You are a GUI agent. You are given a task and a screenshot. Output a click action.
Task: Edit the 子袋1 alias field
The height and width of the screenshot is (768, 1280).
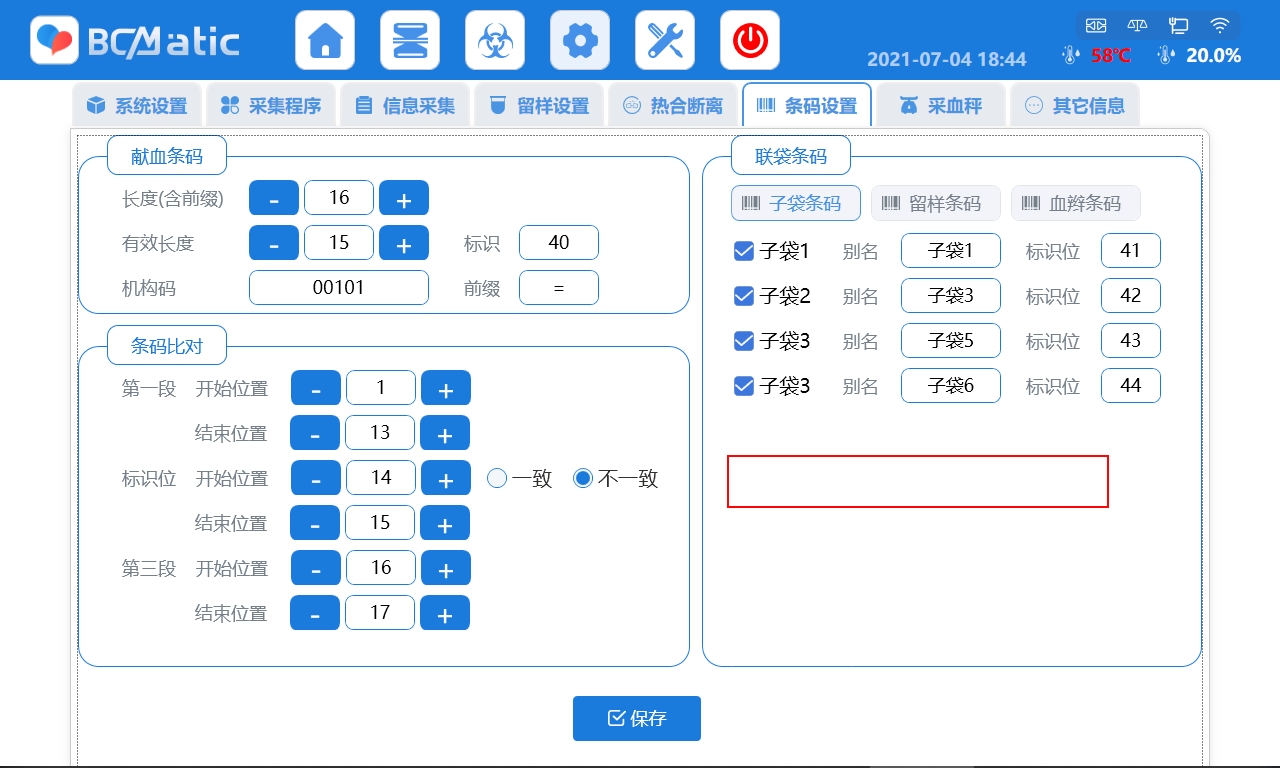click(x=951, y=251)
